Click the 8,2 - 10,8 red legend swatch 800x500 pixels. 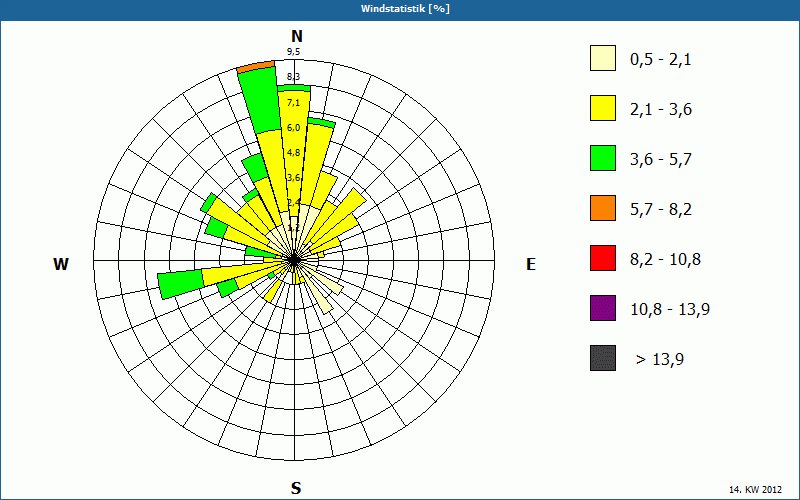point(603,258)
